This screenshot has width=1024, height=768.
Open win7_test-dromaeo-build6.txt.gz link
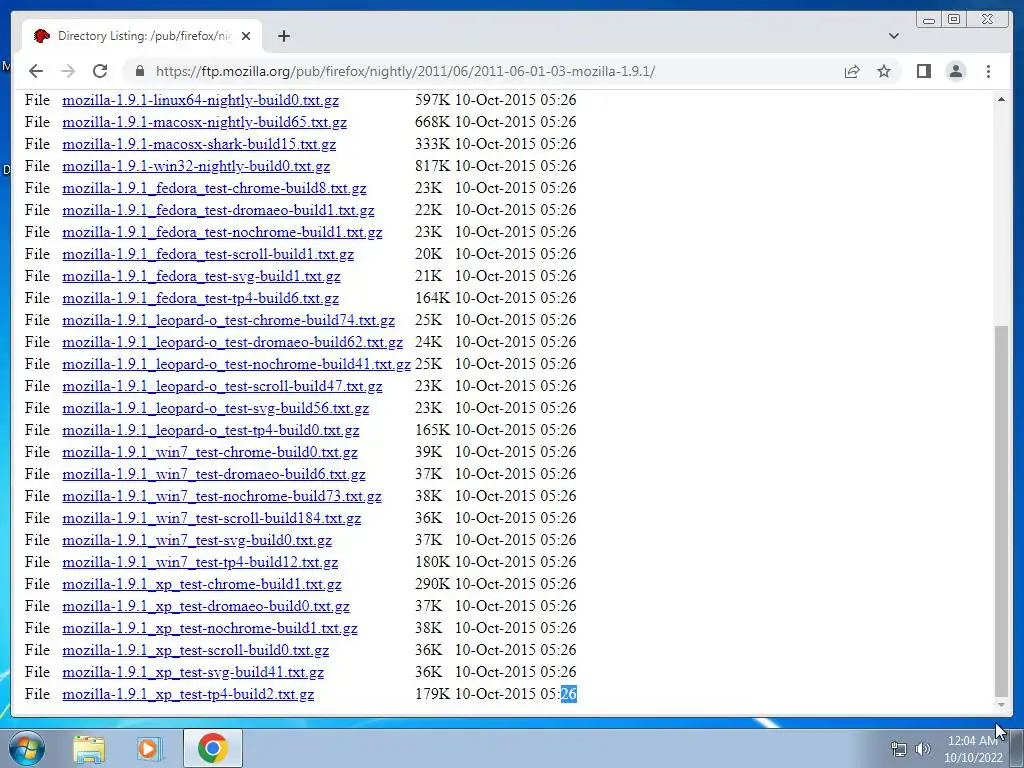[214, 474]
